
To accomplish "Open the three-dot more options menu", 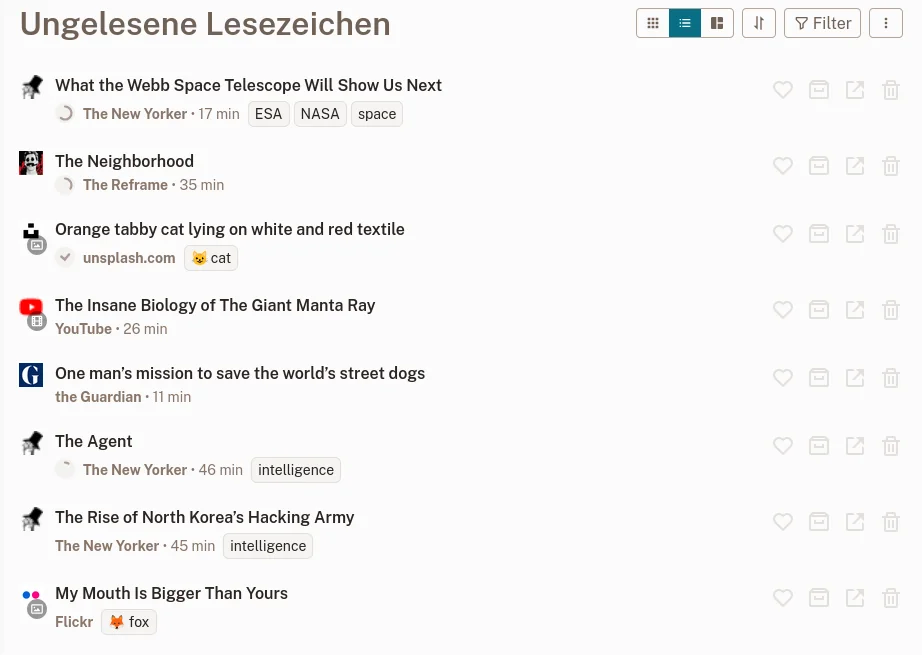I will (886, 23).
